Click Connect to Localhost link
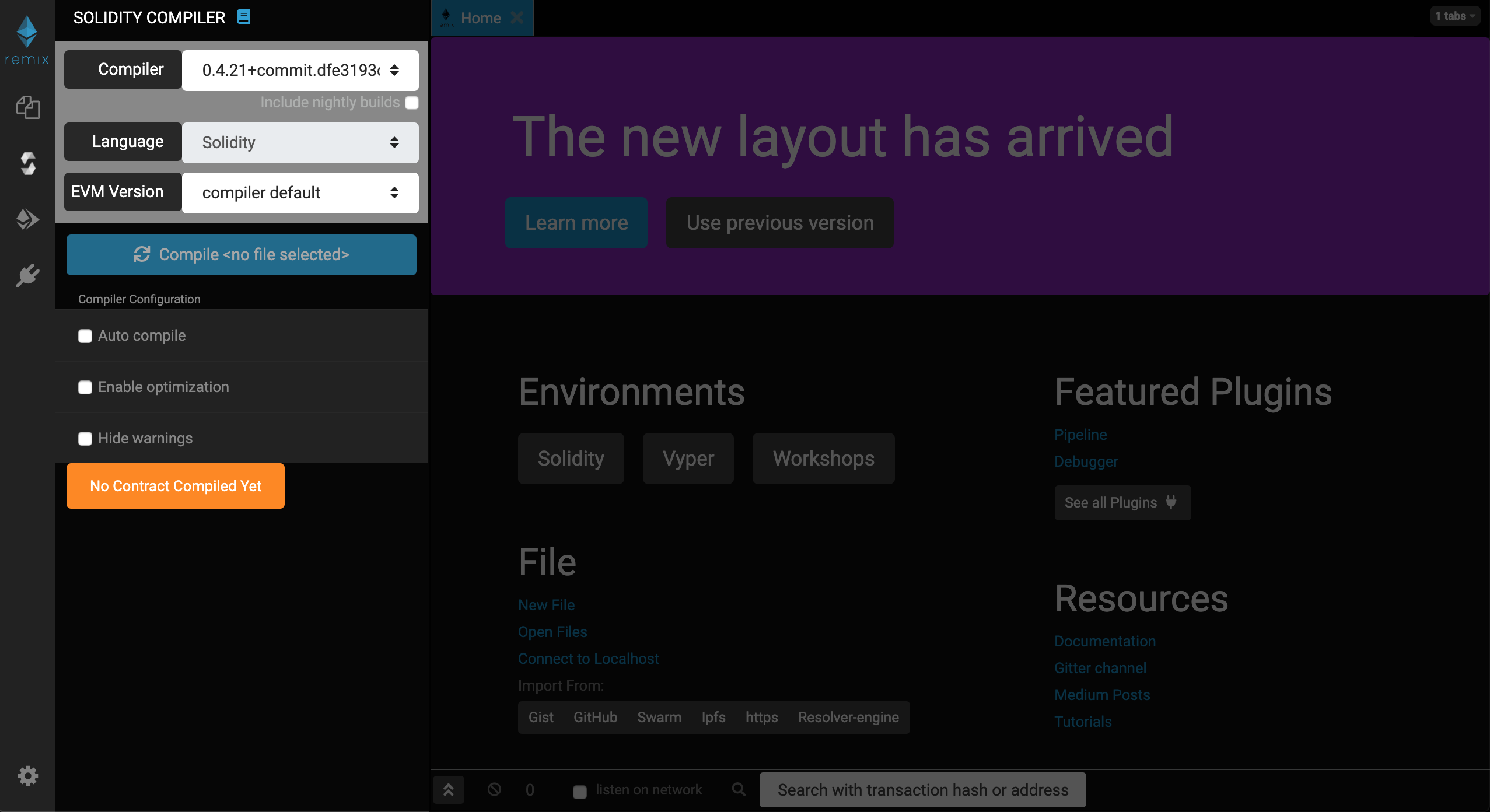The image size is (1490, 812). click(x=589, y=659)
